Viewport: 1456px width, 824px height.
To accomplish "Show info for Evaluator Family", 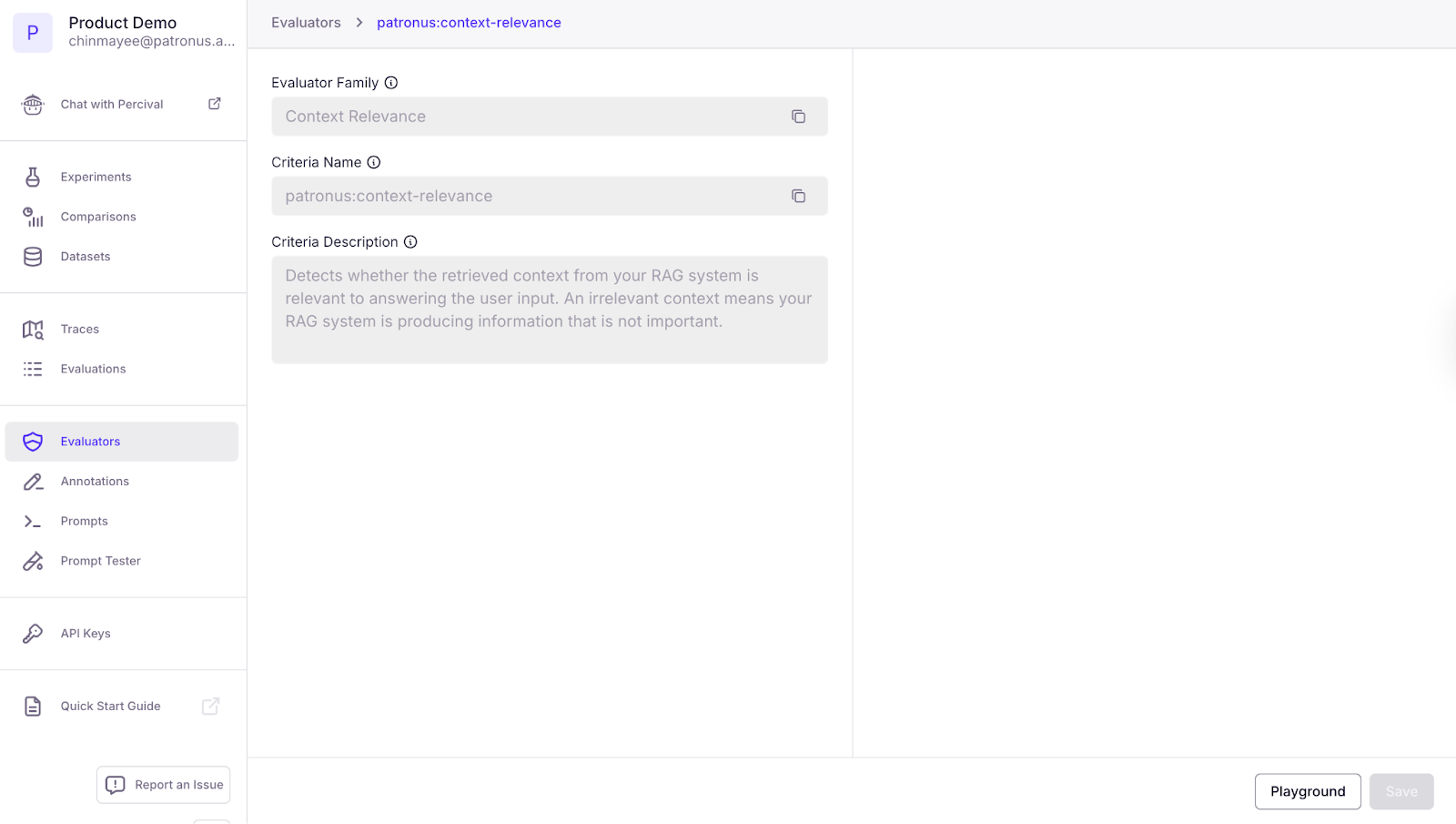I will point(391,83).
